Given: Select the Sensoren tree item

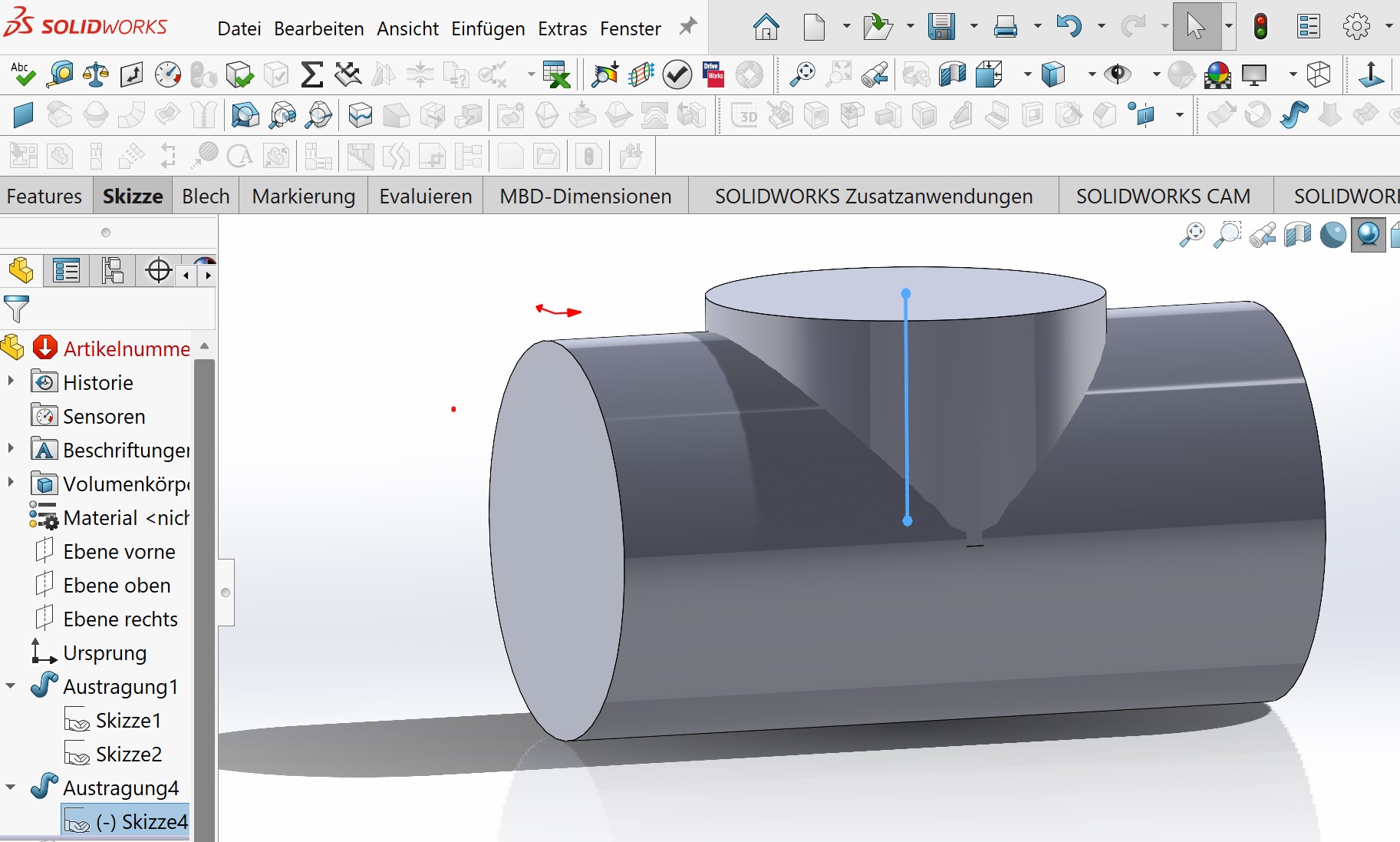Looking at the screenshot, I should point(104,417).
